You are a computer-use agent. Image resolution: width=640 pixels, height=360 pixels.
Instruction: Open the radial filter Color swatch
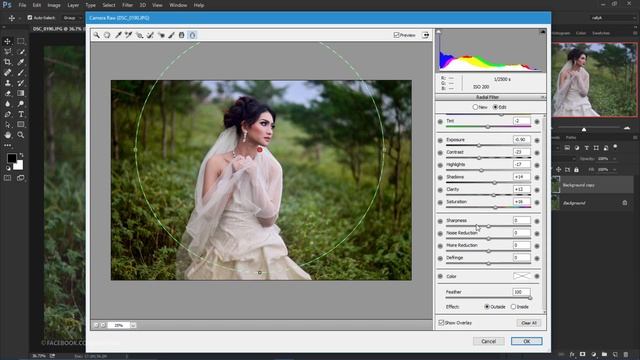522,276
